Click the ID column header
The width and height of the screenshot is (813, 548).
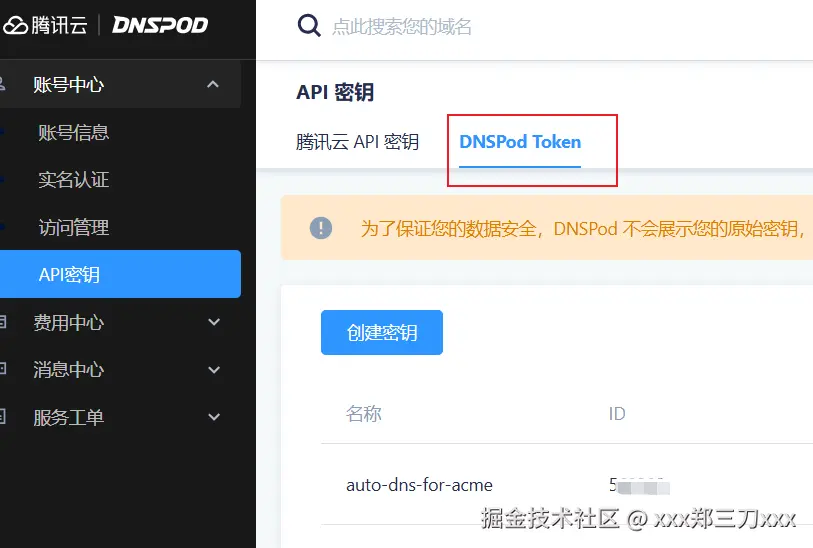pos(617,414)
